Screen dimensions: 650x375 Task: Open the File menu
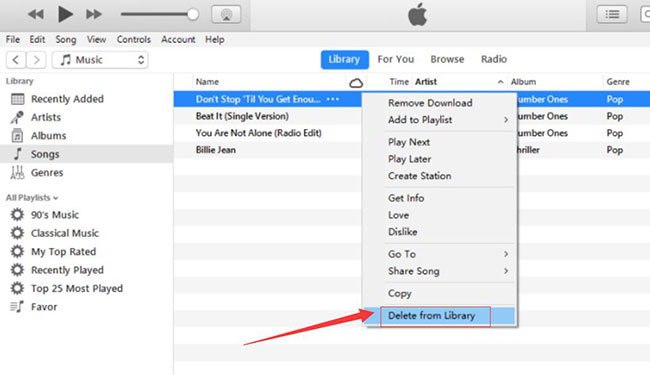click(13, 39)
